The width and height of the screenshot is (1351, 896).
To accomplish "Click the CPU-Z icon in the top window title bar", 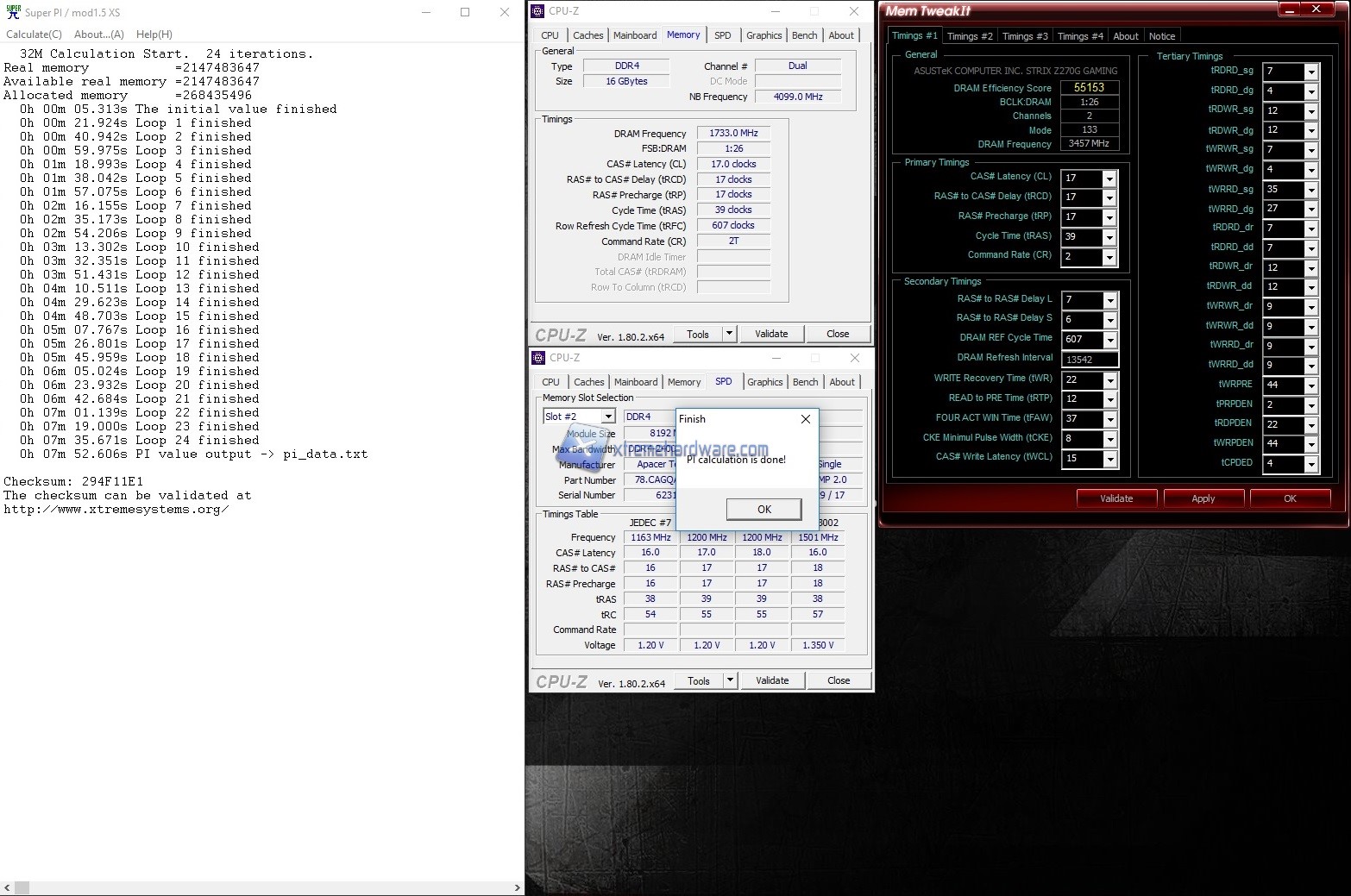I will point(538,11).
